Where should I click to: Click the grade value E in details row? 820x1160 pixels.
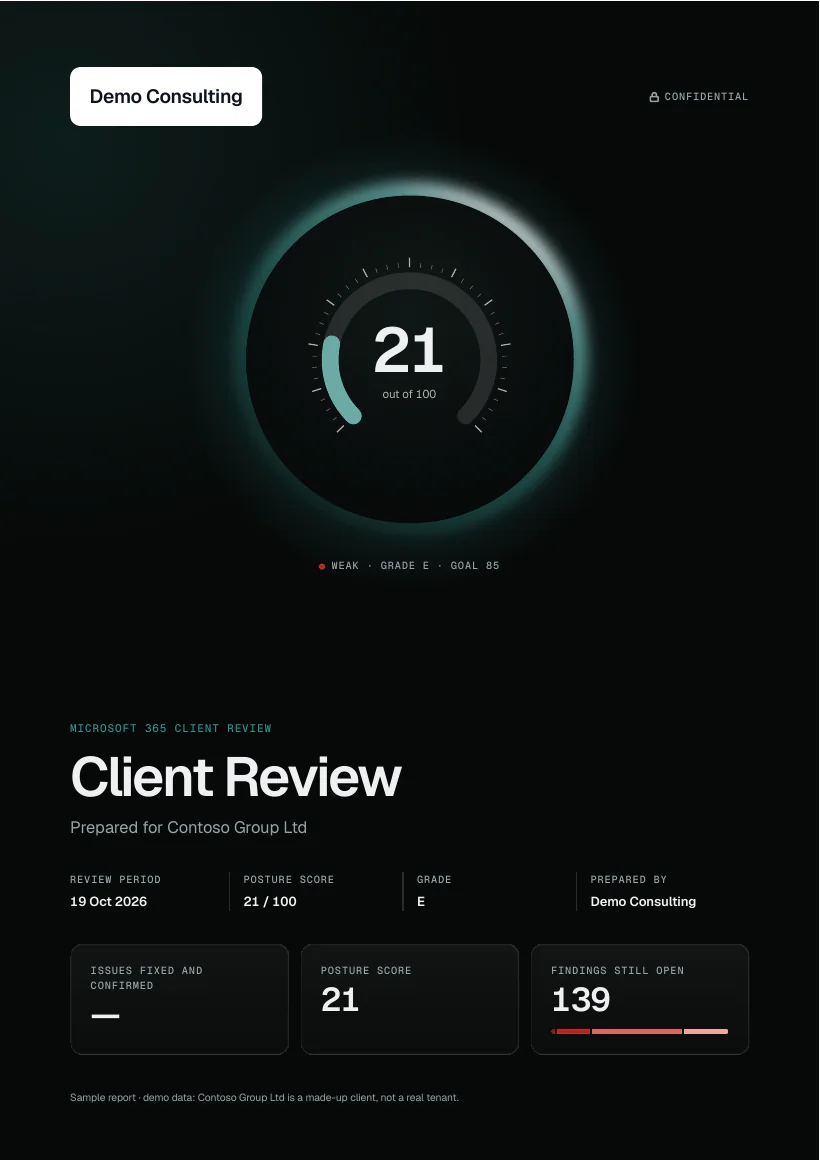[x=421, y=901]
